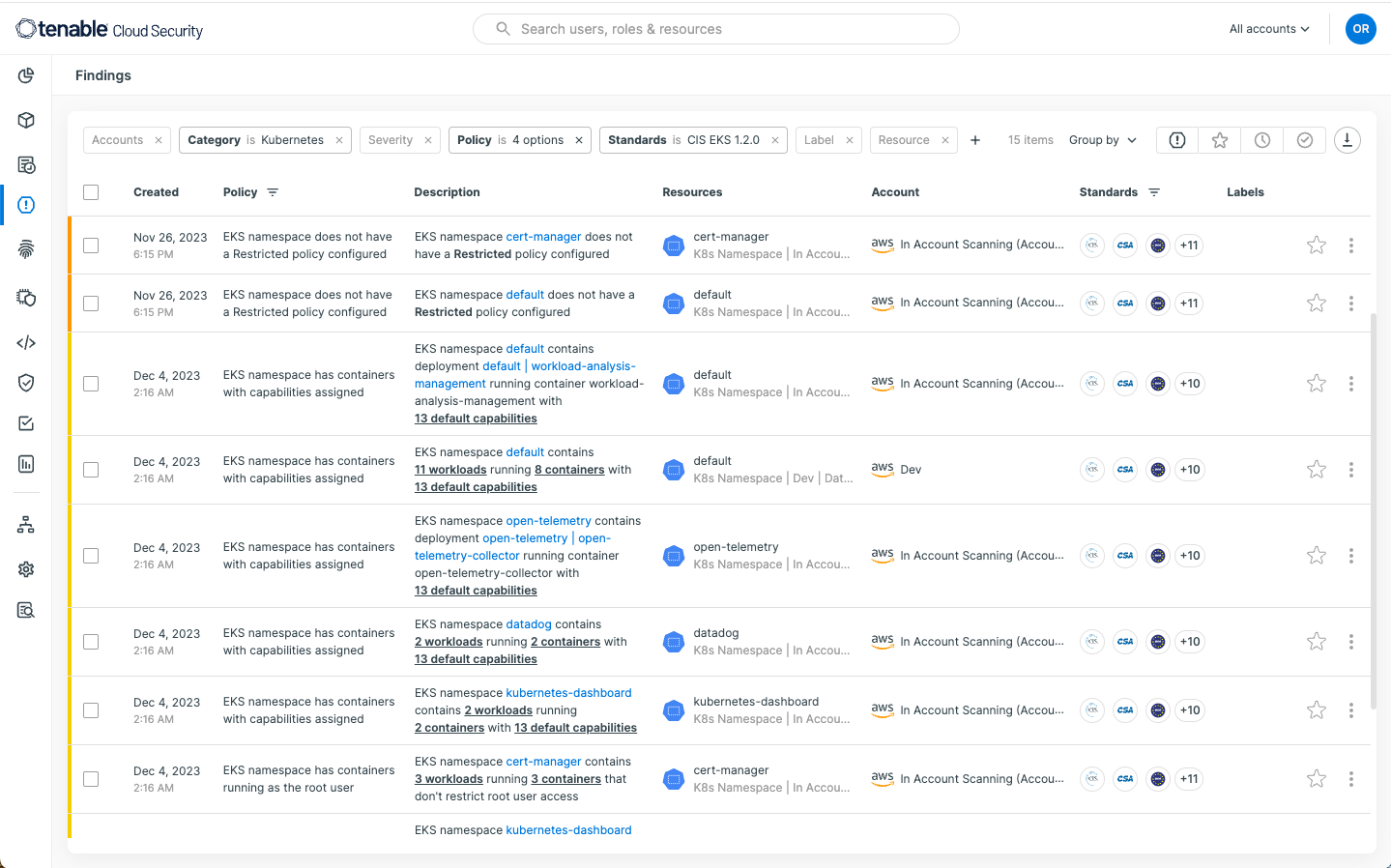1391x868 pixels.
Task: Check the default Restricted policy row checkbox
Action: [91, 304]
